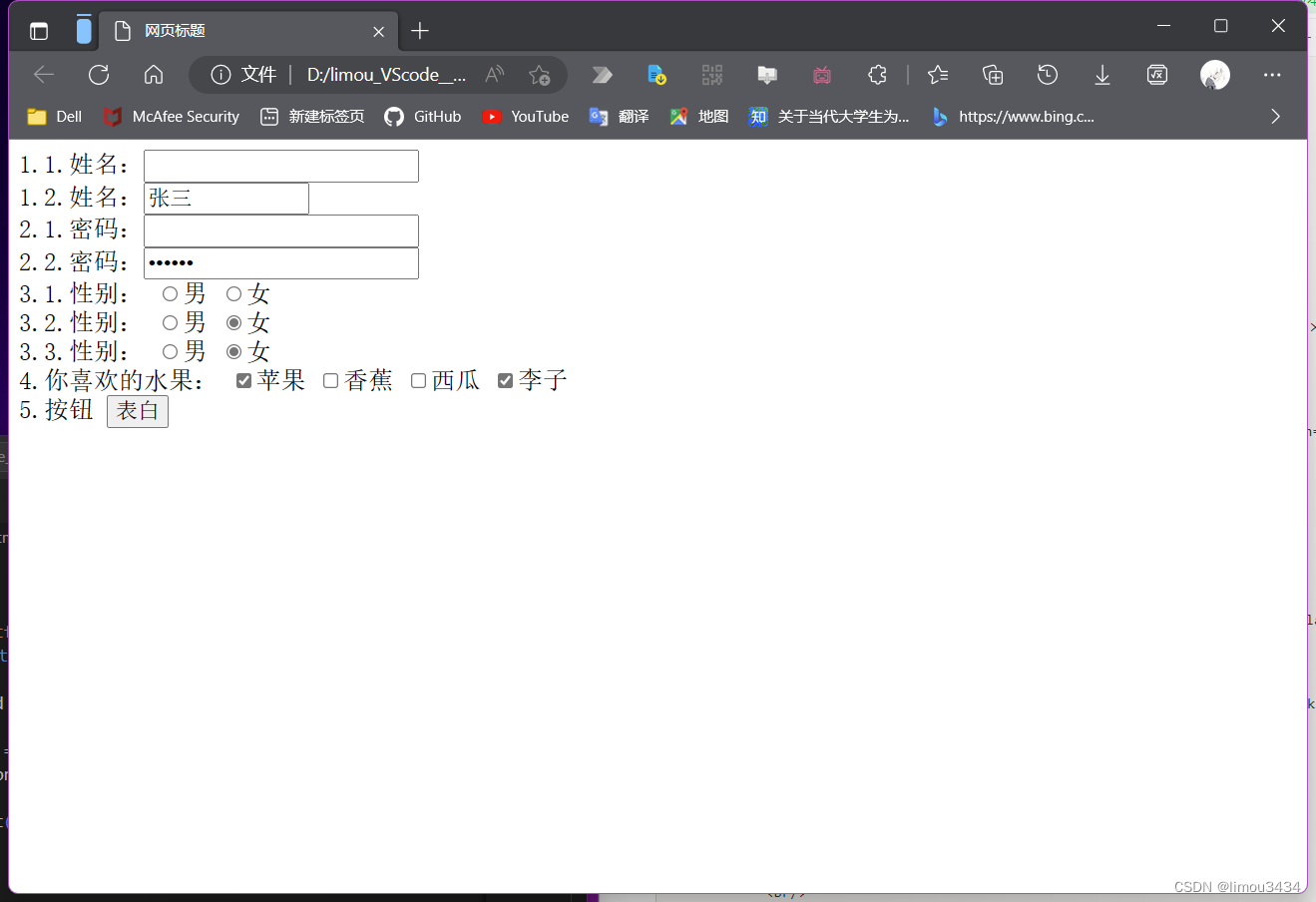Open a new tab with plus
1316x902 pixels.
pos(420,31)
